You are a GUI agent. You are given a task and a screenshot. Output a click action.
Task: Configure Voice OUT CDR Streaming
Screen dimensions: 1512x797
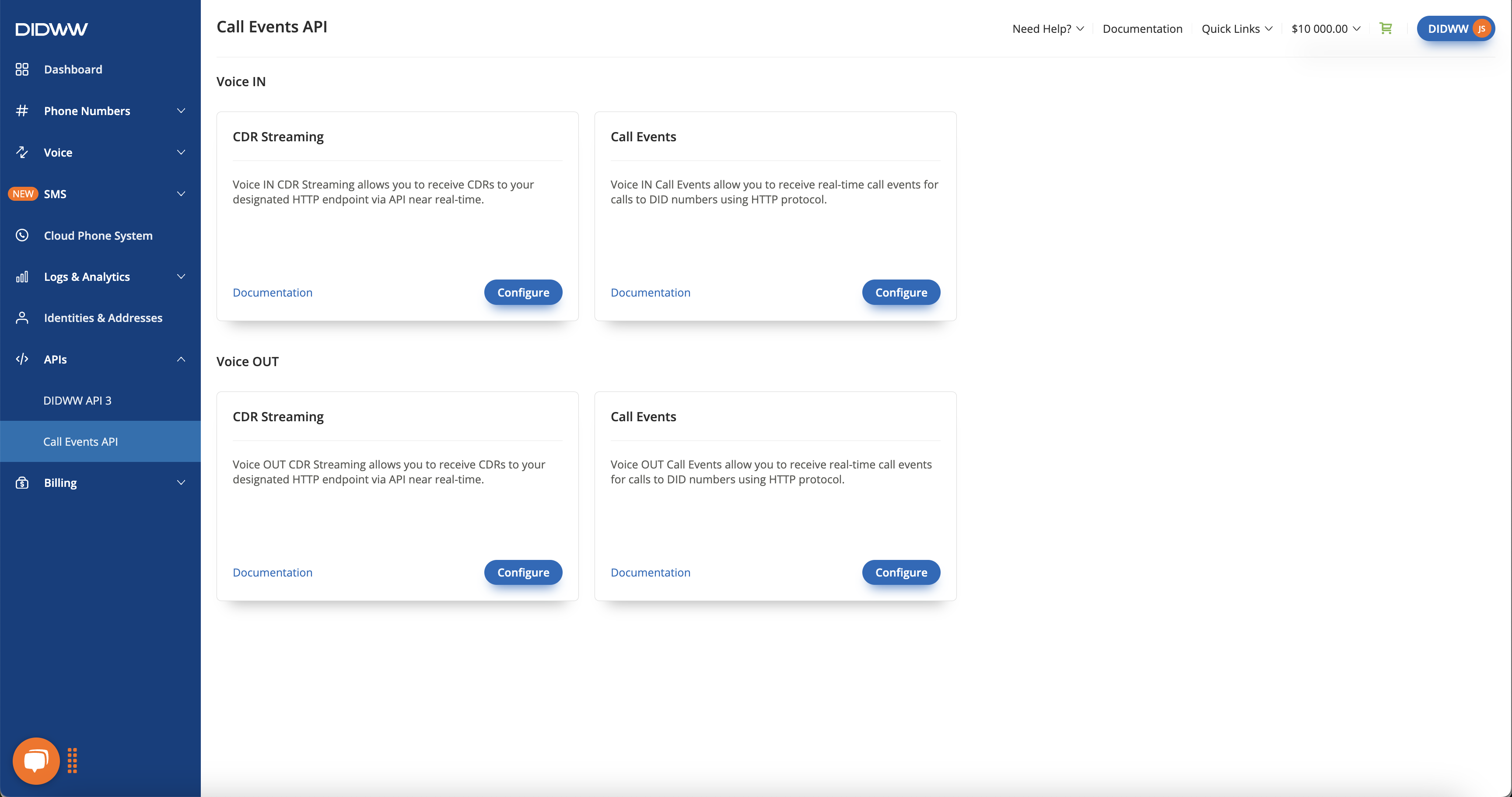pyautogui.click(x=523, y=572)
